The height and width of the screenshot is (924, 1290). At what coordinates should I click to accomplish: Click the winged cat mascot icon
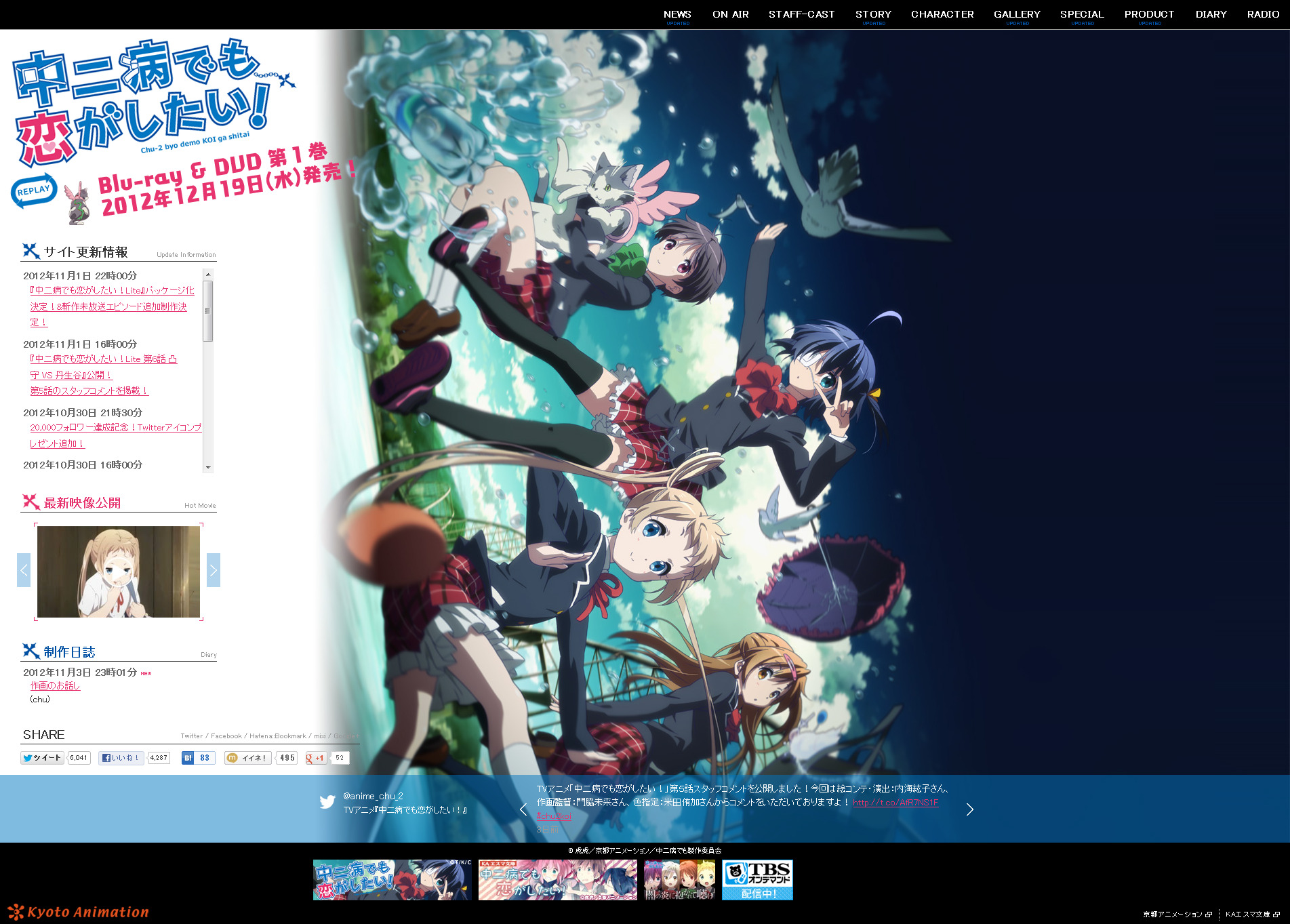77,202
